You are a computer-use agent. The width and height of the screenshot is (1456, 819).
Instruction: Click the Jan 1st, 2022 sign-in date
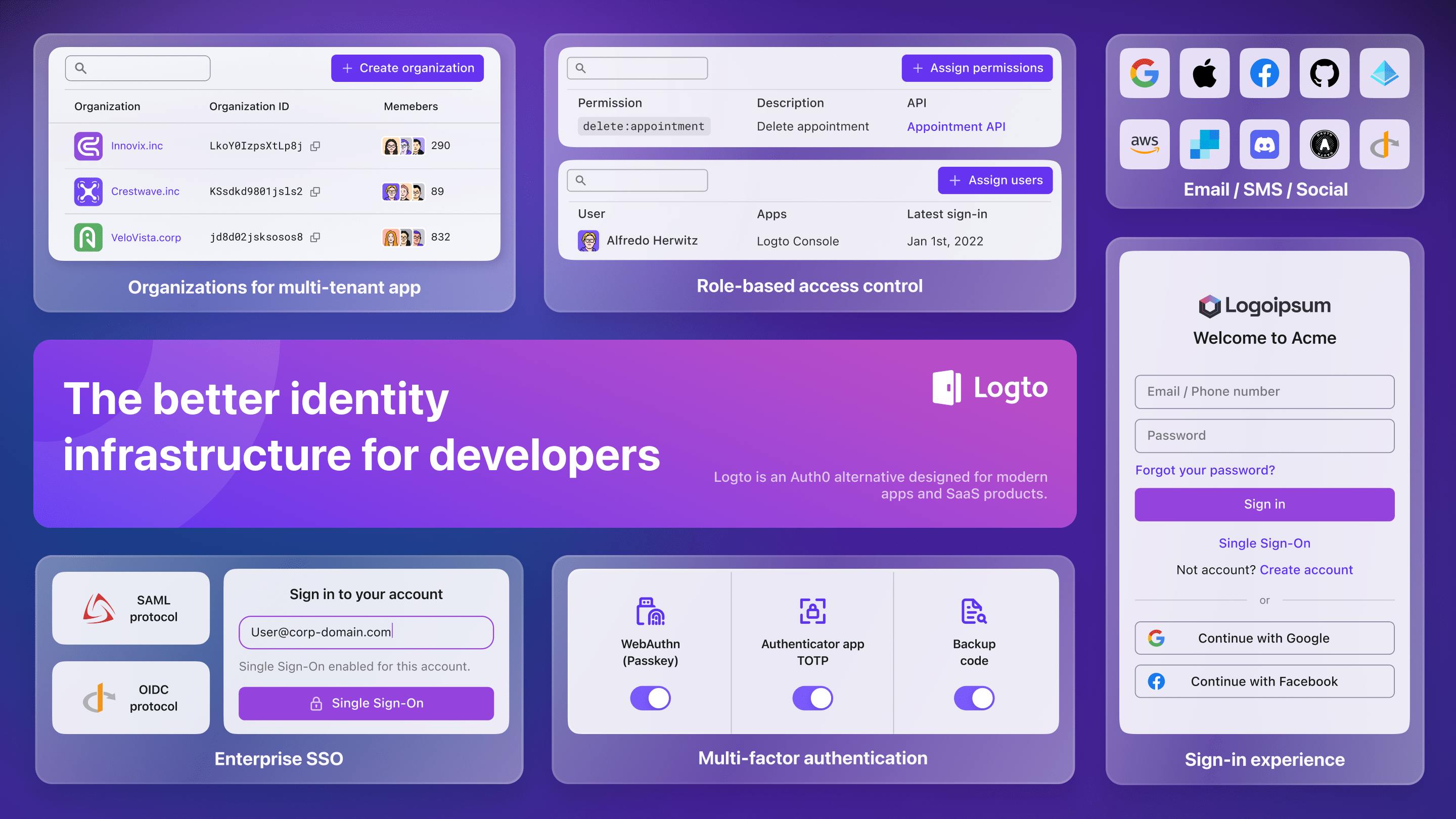945,241
